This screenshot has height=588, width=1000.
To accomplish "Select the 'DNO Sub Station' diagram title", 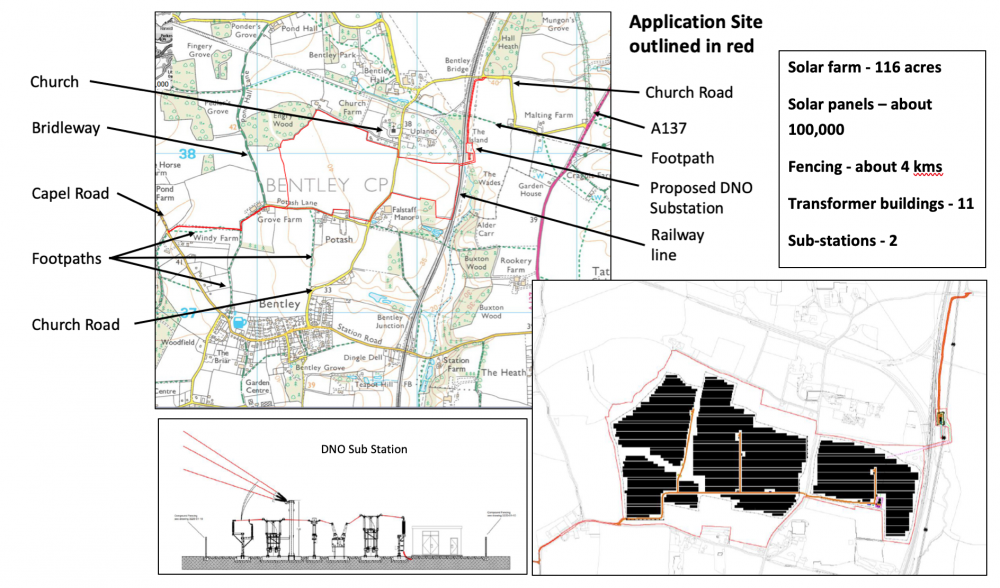I will point(364,449).
